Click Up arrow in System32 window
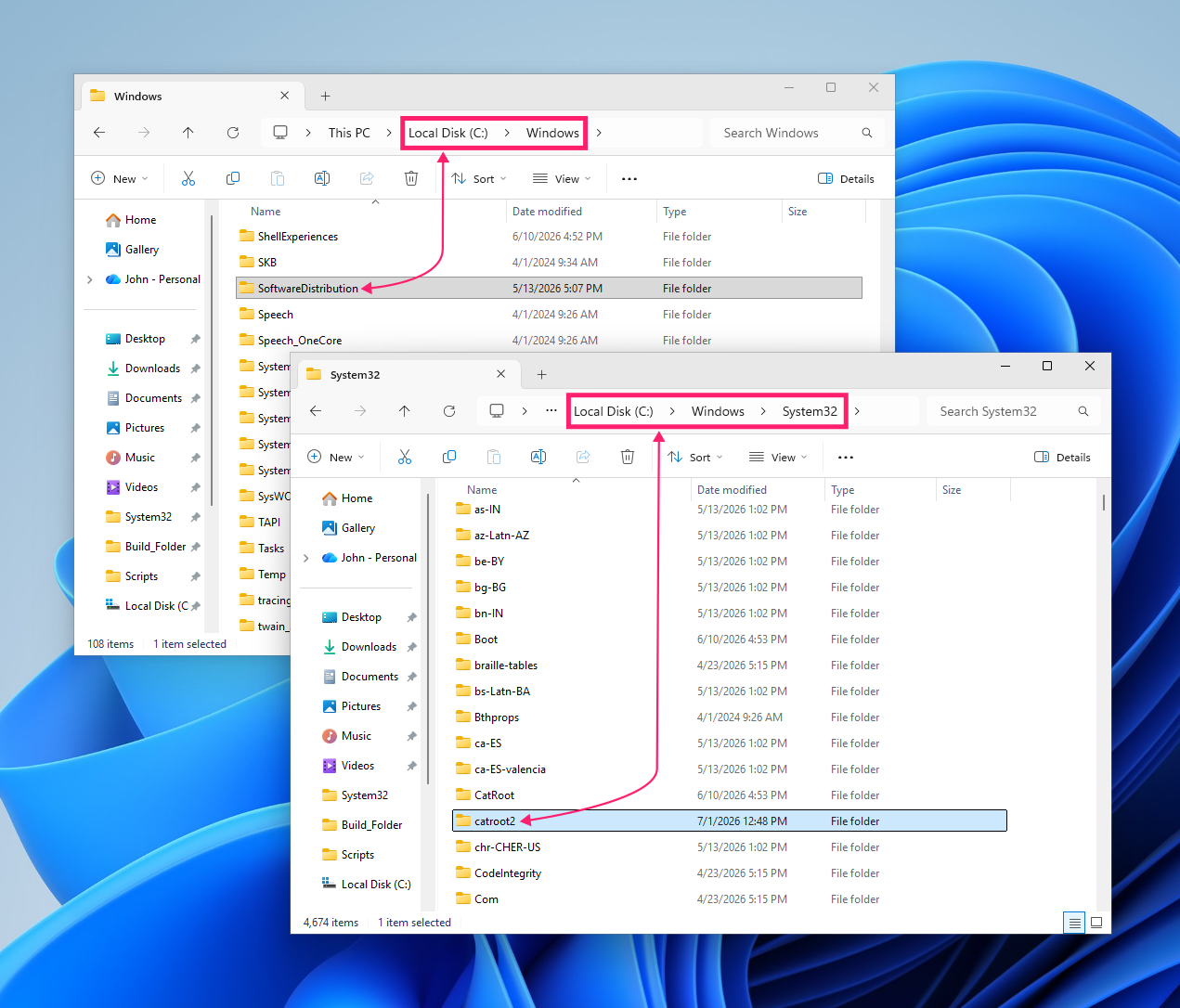Image resolution: width=1180 pixels, height=1008 pixels. coord(405,411)
